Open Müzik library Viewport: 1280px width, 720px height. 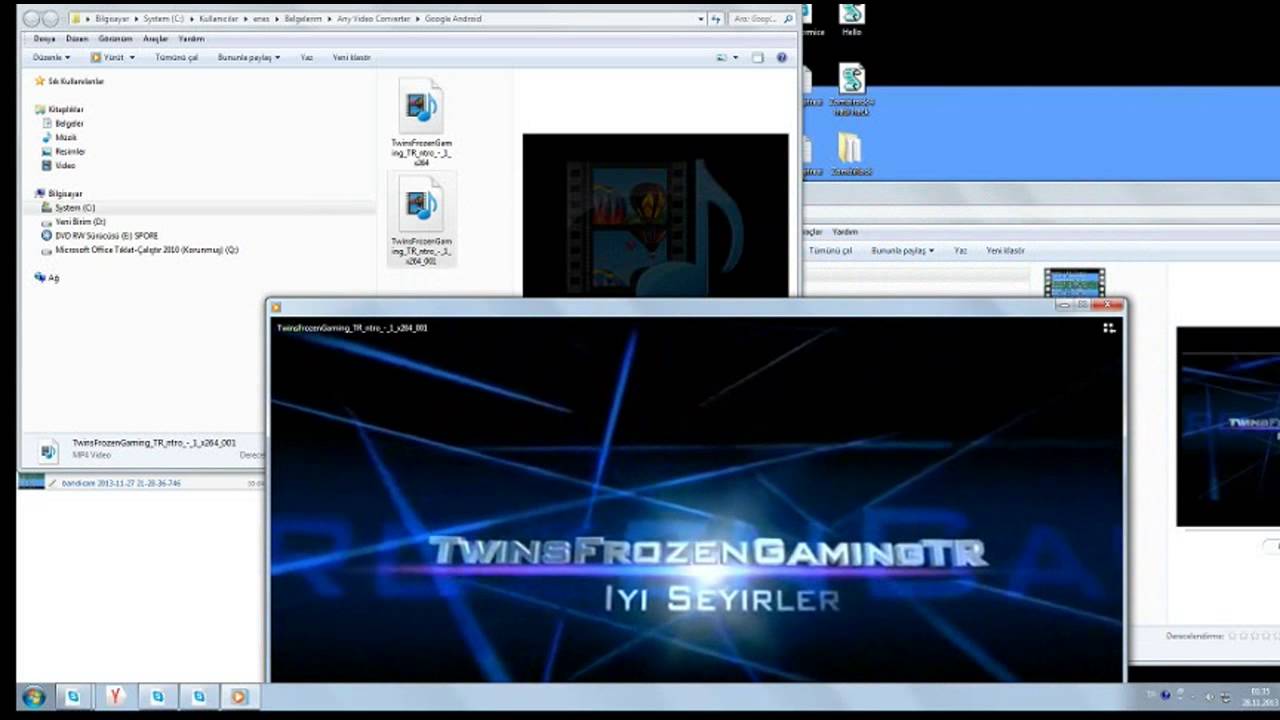[60, 137]
